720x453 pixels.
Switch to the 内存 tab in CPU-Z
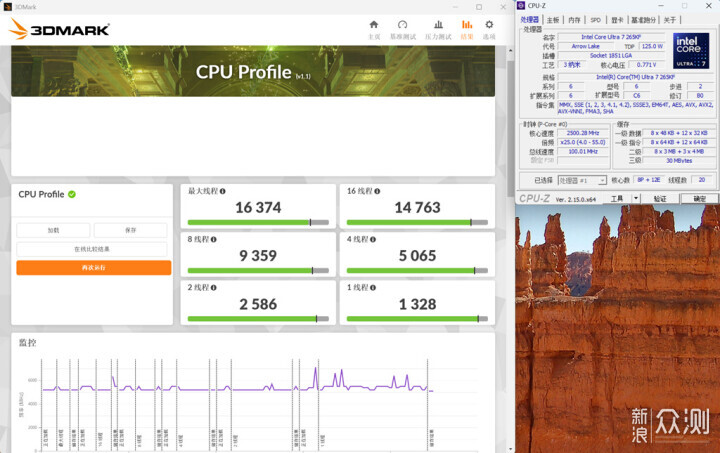coord(574,20)
